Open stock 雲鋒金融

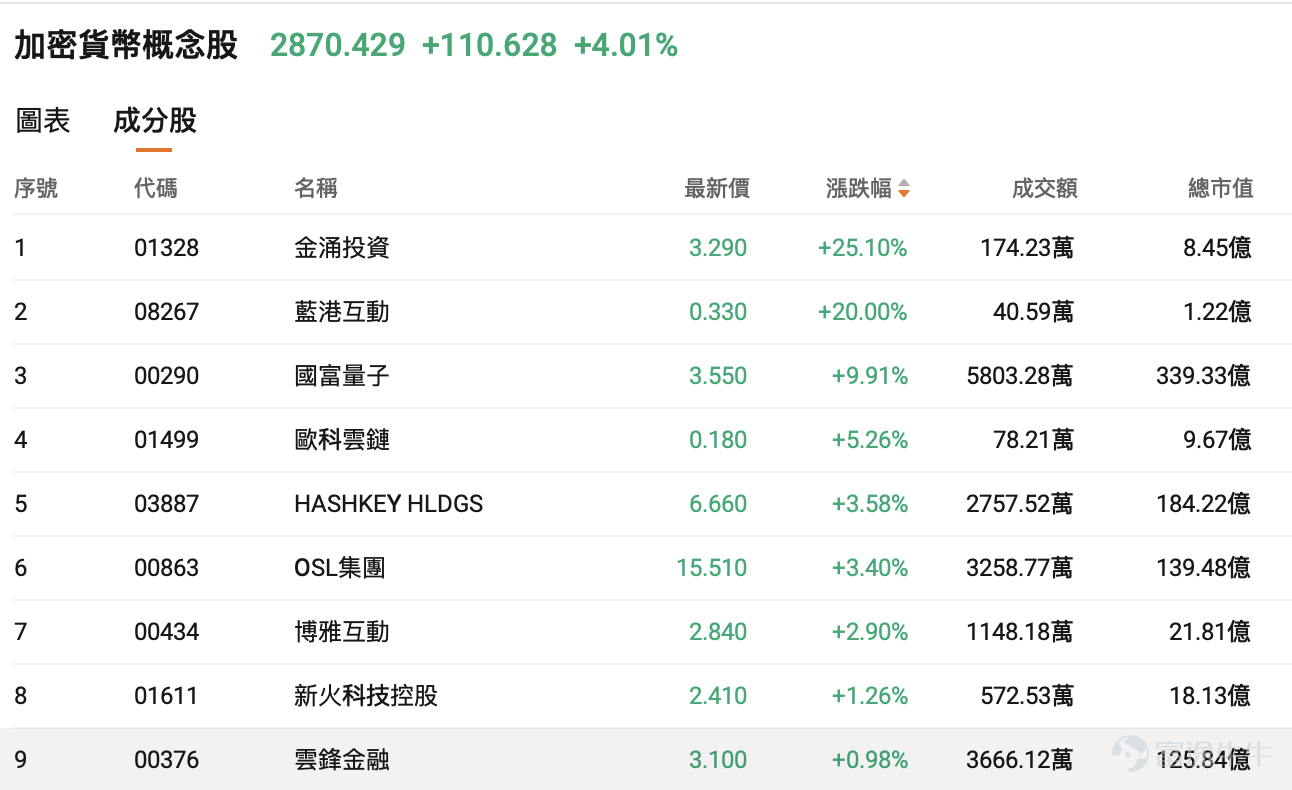click(x=342, y=760)
